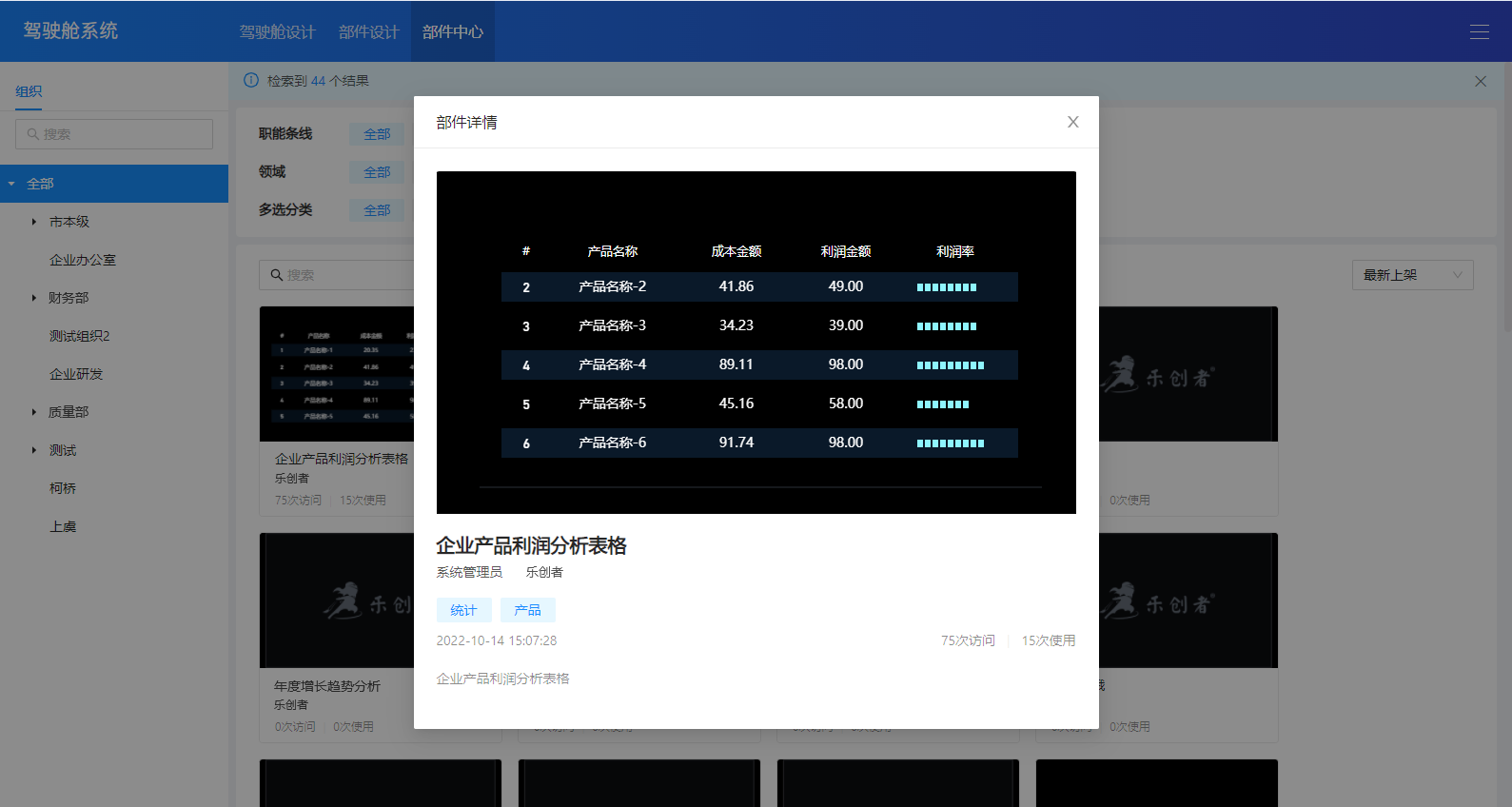The image size is (1512, 807).
Task: Expand the 质量部 tree node
Action: pyautogui.click(x=34, y=412)
